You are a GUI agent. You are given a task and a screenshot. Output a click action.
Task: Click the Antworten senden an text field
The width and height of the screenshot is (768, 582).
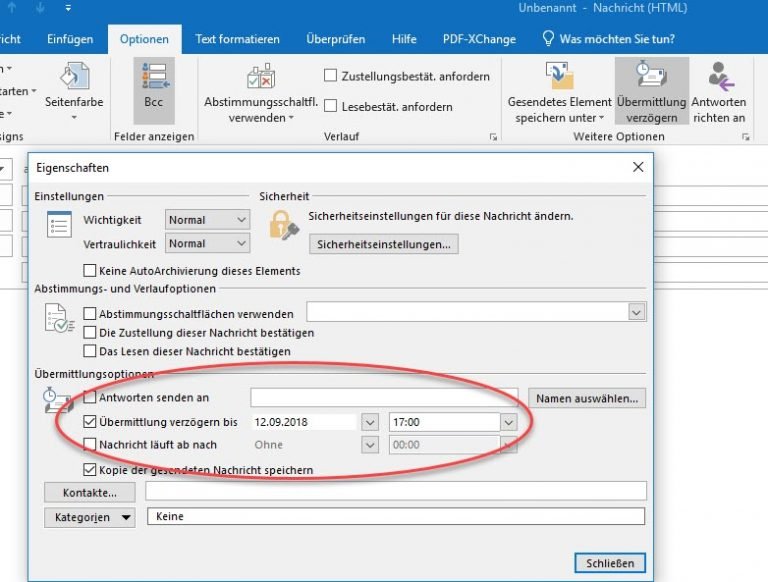384,397
